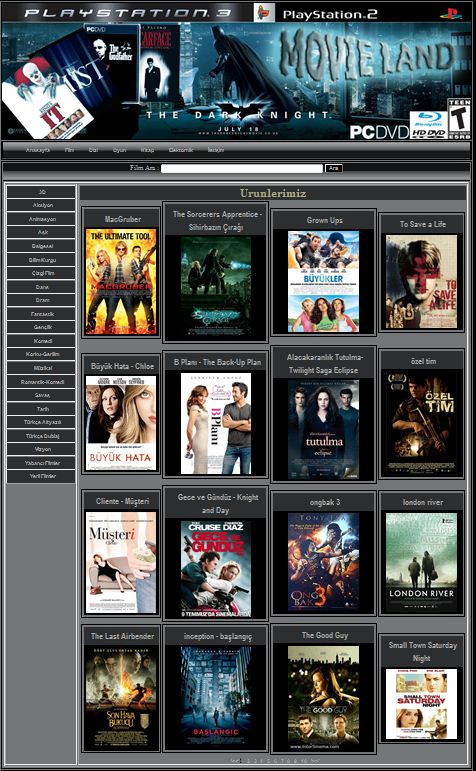The height and width of the screenshot is (771, 476).
Task: Select the Bilim Kurgu category
Action: click(x=41, y=260)
